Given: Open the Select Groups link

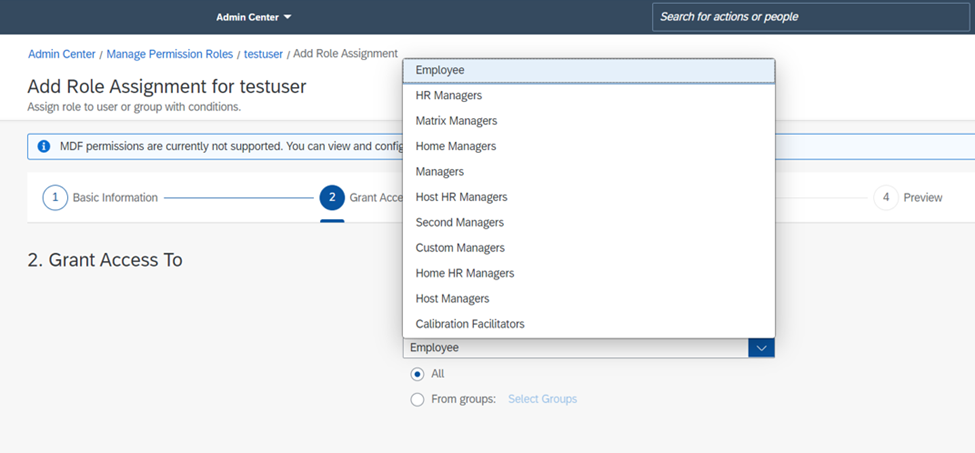Looking at the screenshot, I should click(542, 399).
